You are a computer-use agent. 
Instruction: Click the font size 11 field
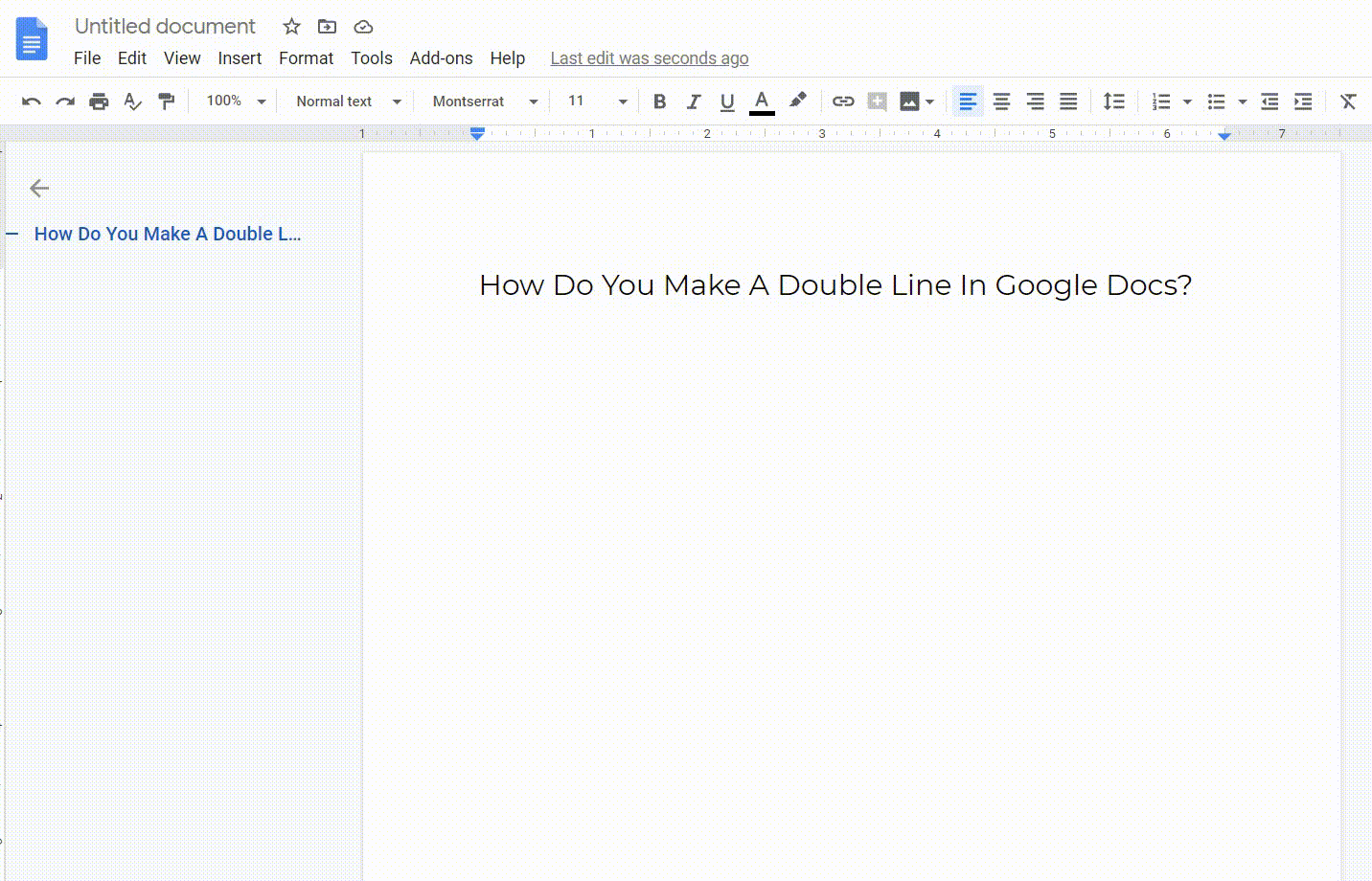(x=586, y=102)
